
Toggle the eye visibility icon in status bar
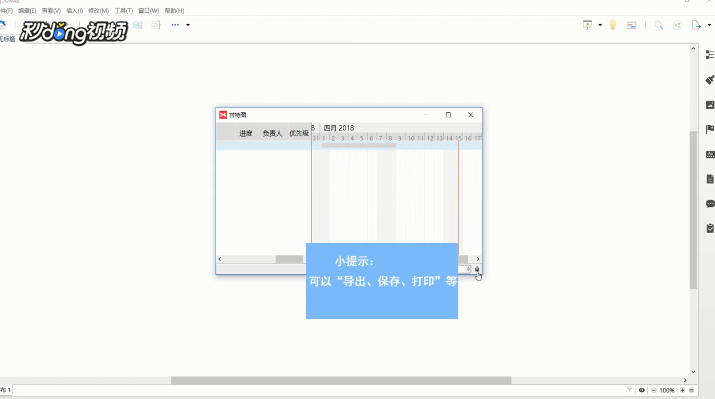click(x=642, y=390)
